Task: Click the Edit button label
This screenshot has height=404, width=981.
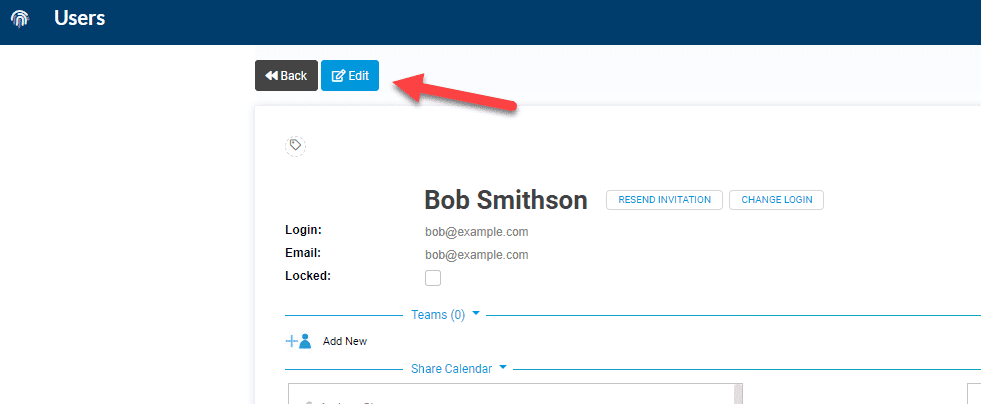Action: pos(358,76)
